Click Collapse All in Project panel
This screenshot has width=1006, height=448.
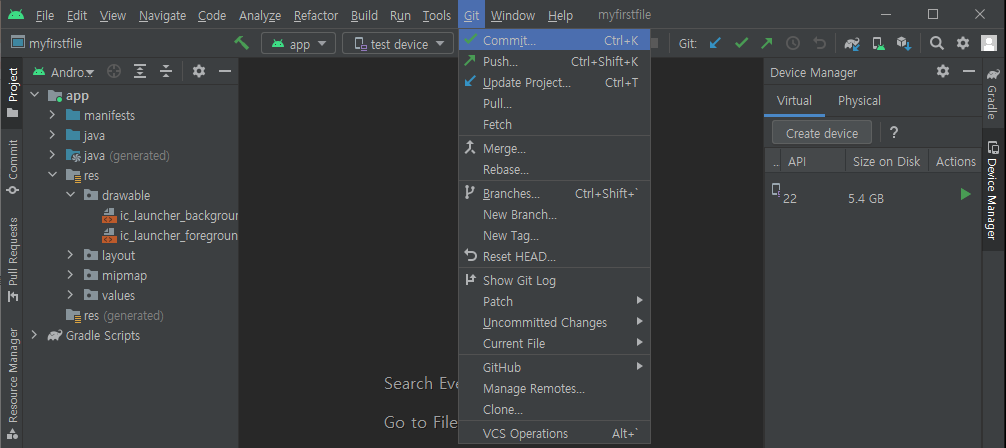(x=166, y=71)
